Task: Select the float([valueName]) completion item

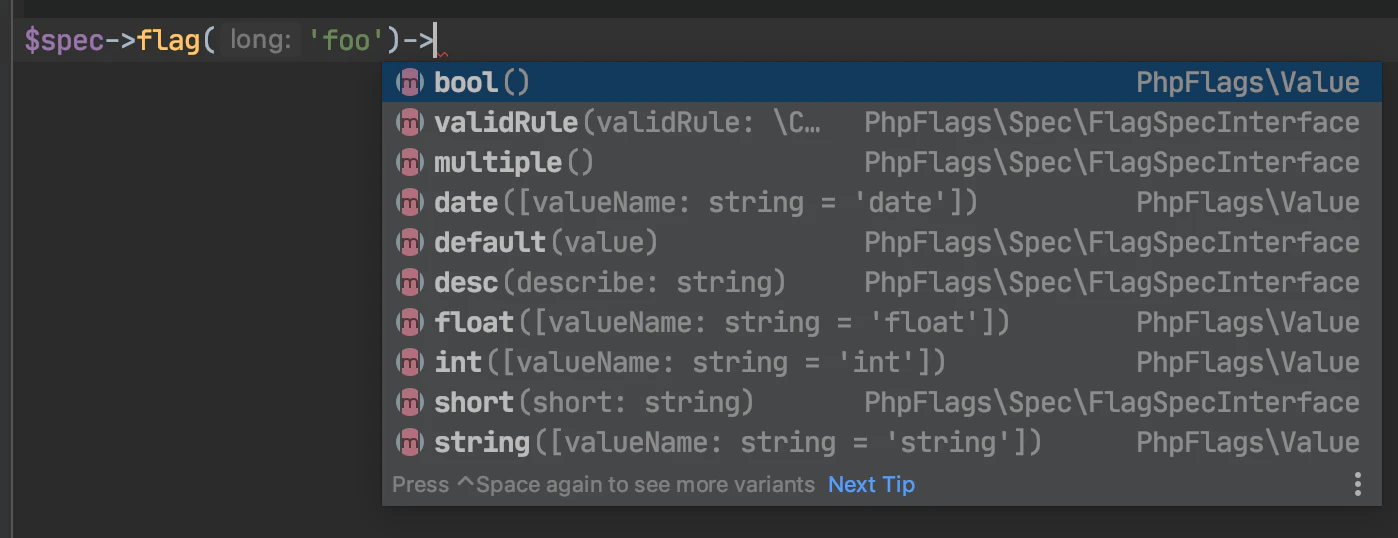Action: point(722,322)
